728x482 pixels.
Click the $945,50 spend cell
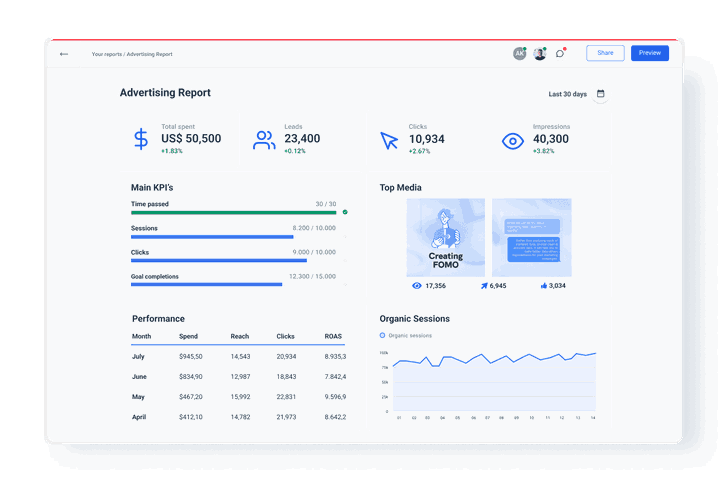[191, 357]
